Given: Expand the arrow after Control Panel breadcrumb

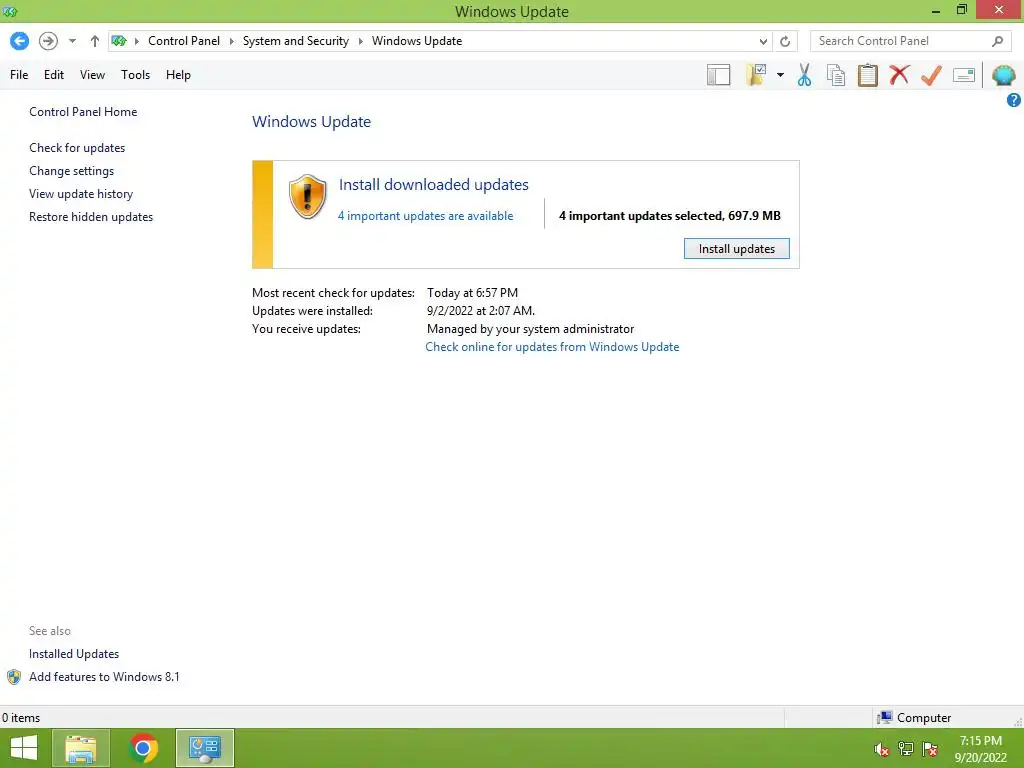Looking at the screenshot, I should click(x=232, y=41).
